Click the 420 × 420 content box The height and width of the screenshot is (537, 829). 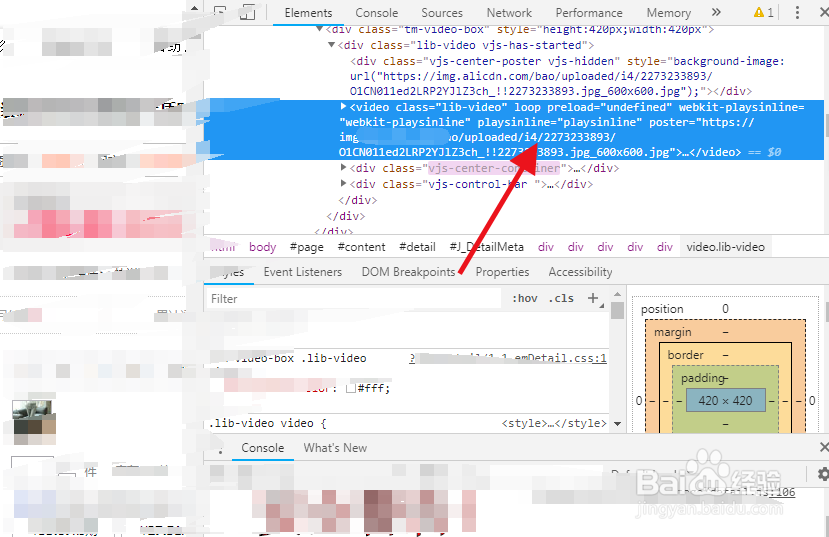coord(725,401)
